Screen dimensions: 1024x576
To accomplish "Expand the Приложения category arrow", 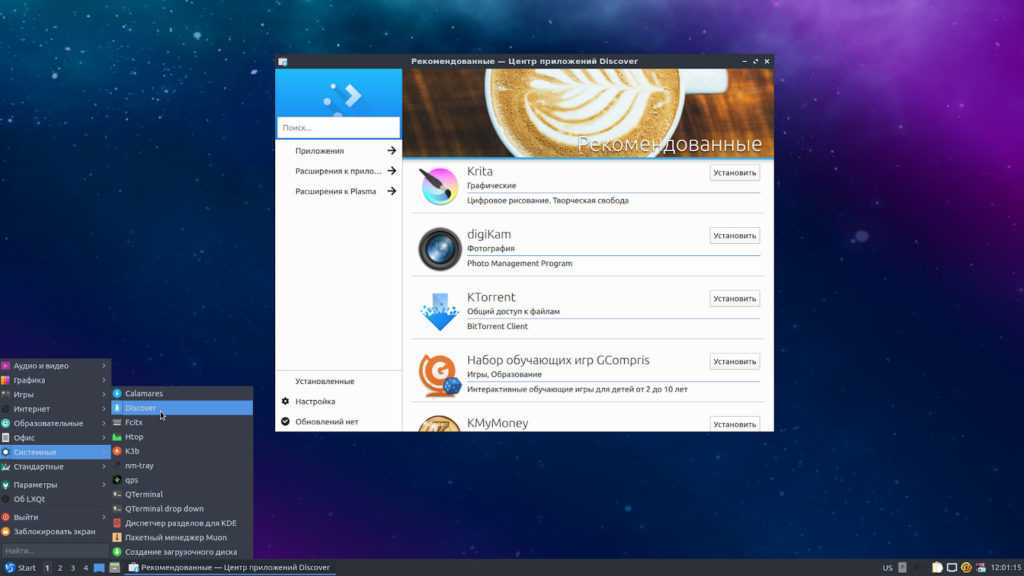I will point(392,151).
